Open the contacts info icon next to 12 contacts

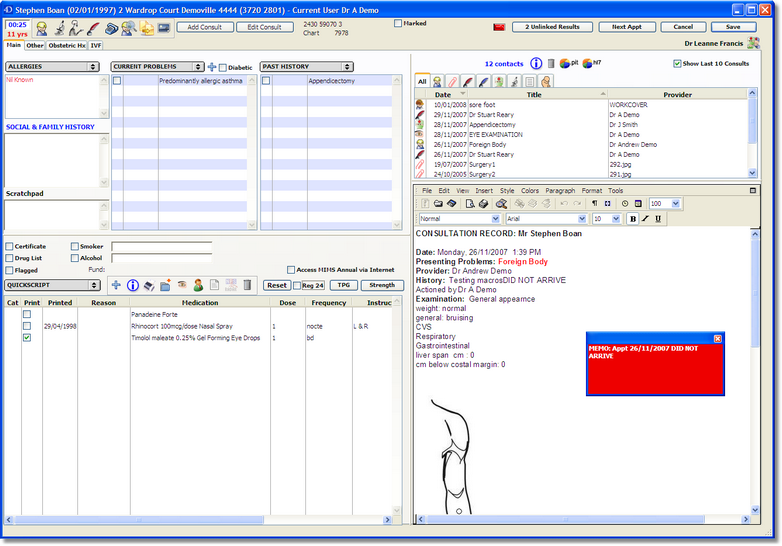pos(536,63)
